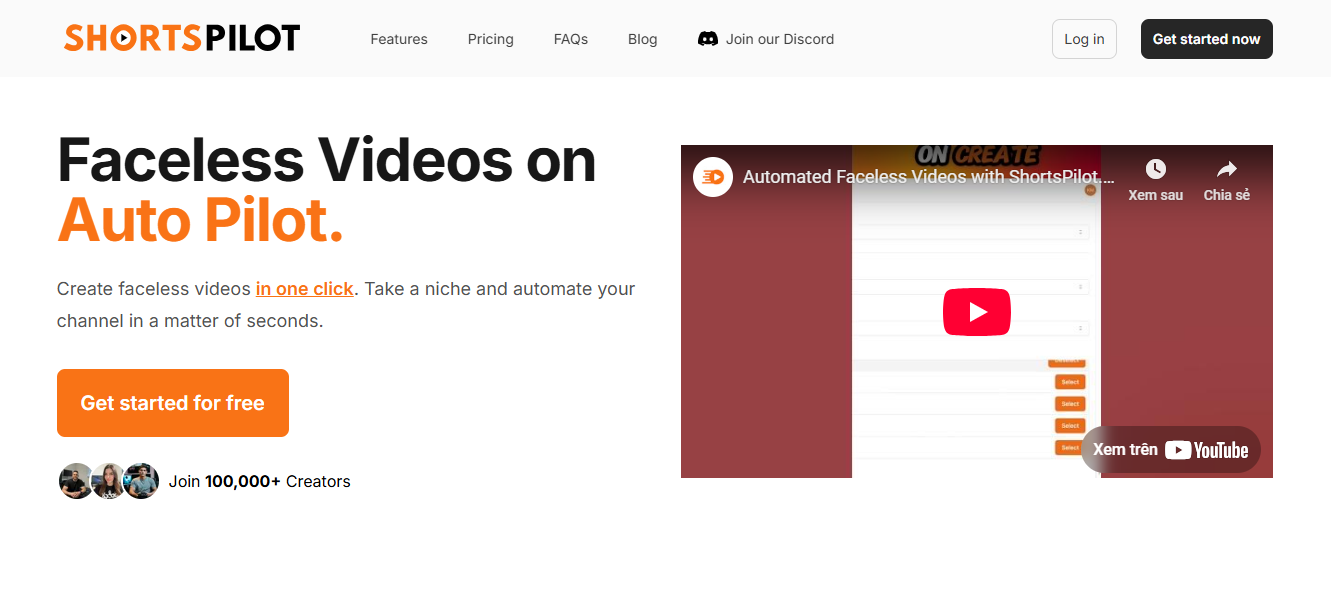The width and height of the screenshot is (1331, 607).
Task: Click 'Join 100,000+ Creators' text
Action: [x=259, y=481]
